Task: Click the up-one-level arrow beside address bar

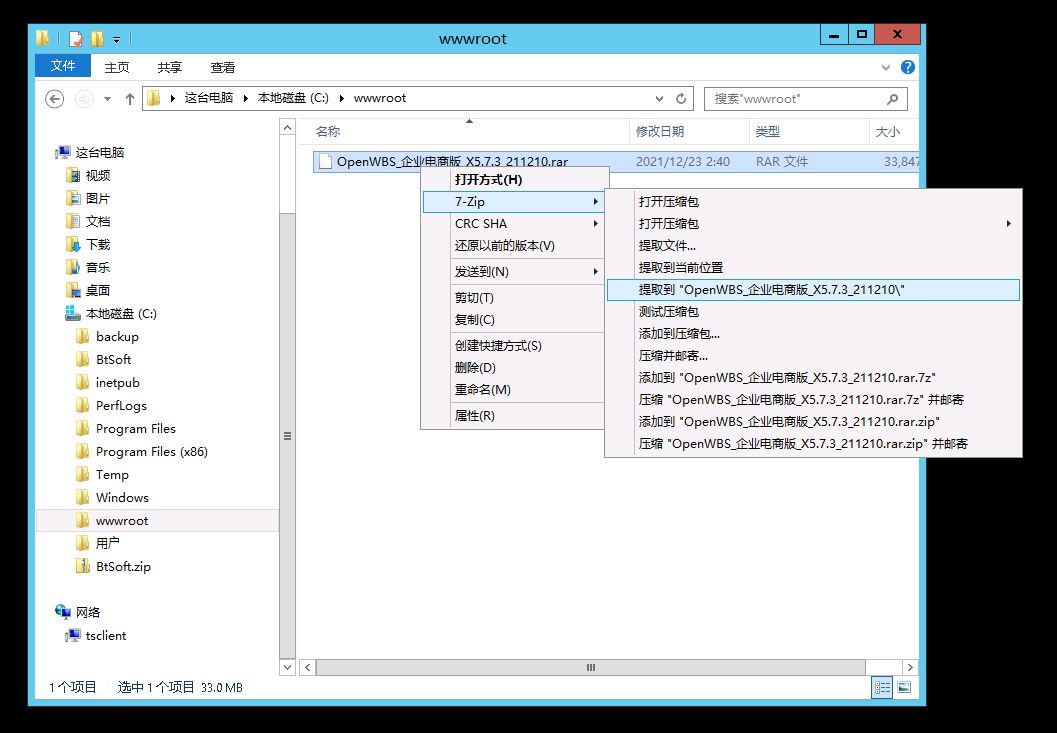Action: [x=130, y=99]
